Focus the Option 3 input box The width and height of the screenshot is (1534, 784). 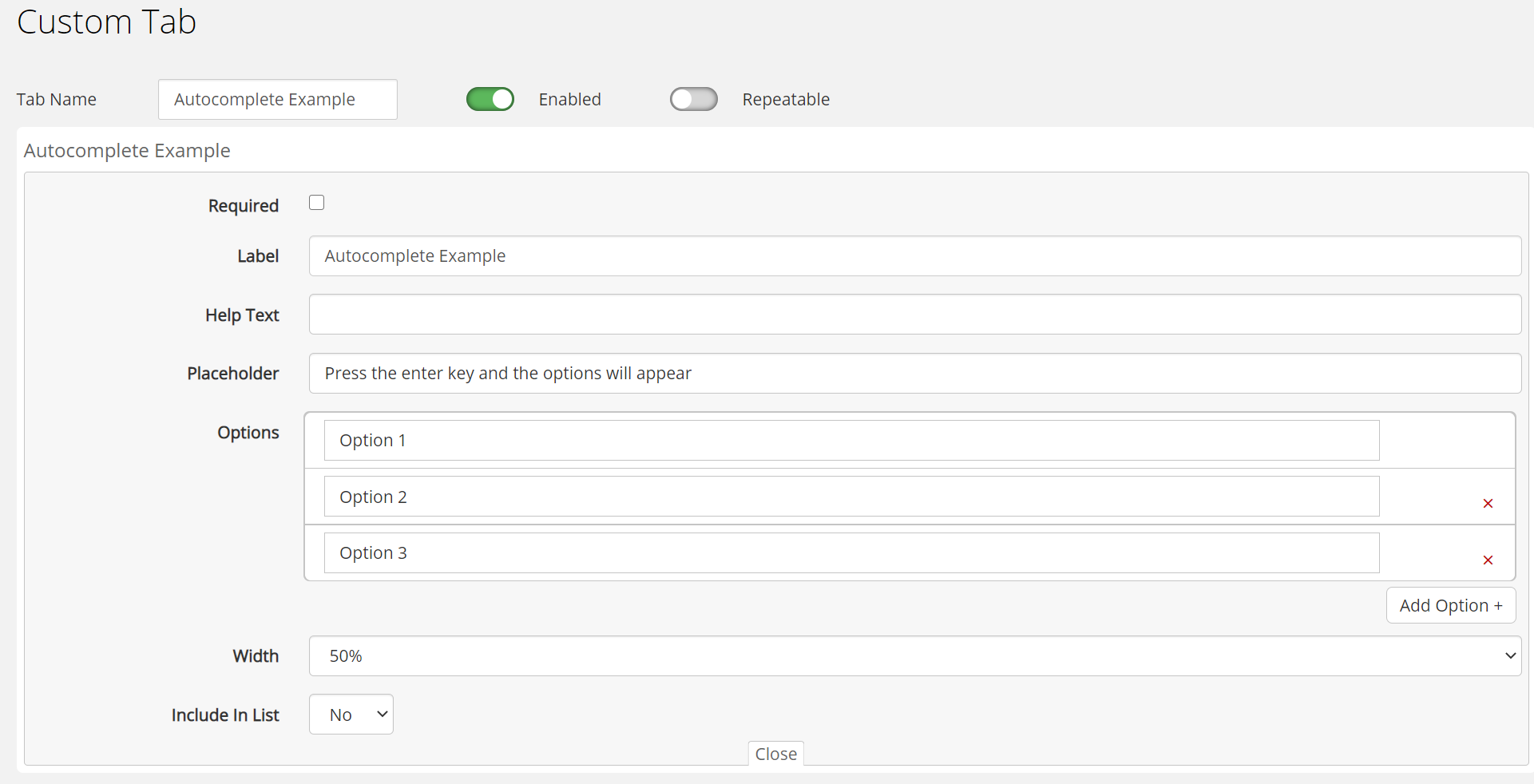pyautogui.click(x=851, y=553)
